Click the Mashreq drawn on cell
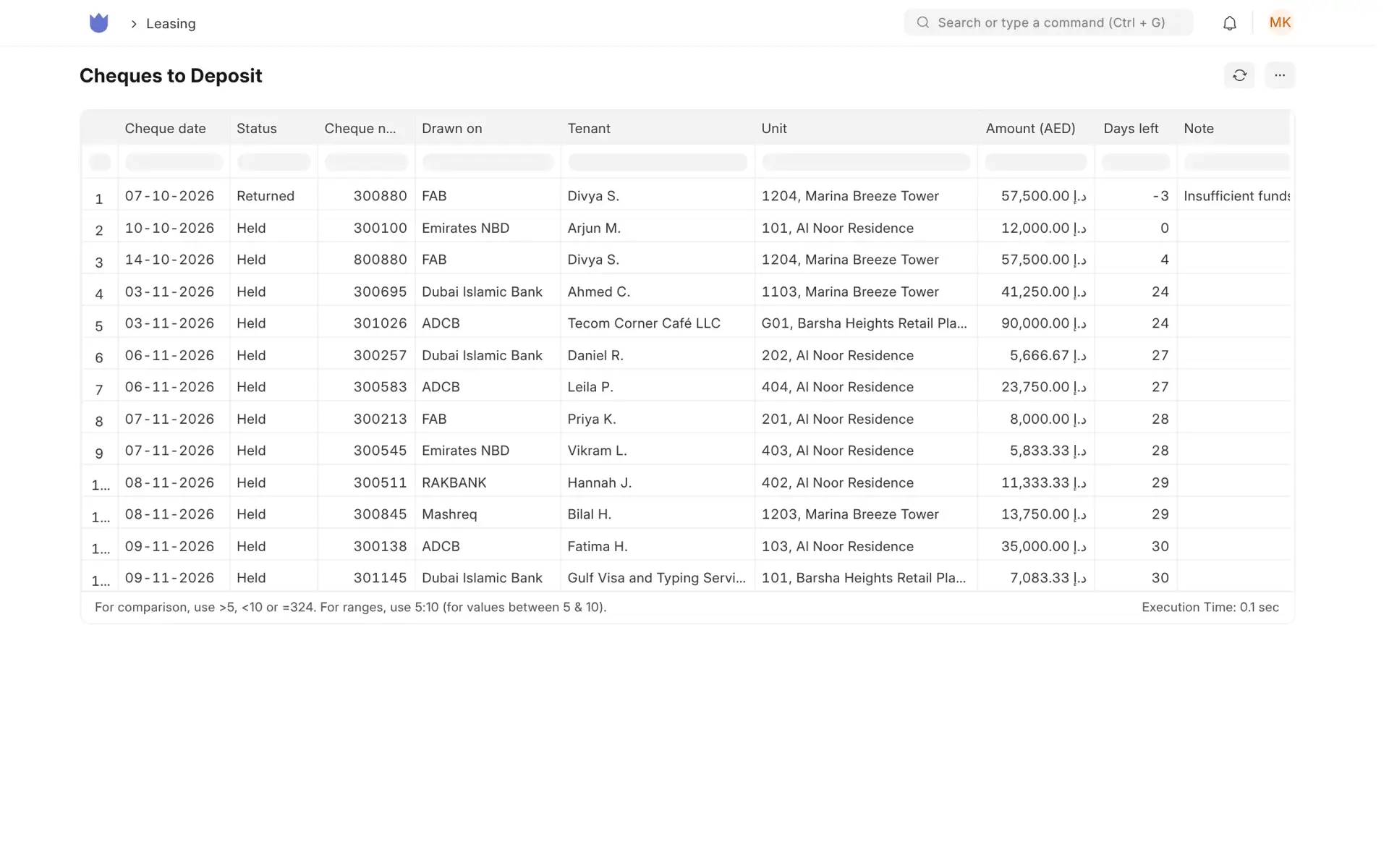The height and width of the screenshot is (868, 1389). click(x=488, y=514)
